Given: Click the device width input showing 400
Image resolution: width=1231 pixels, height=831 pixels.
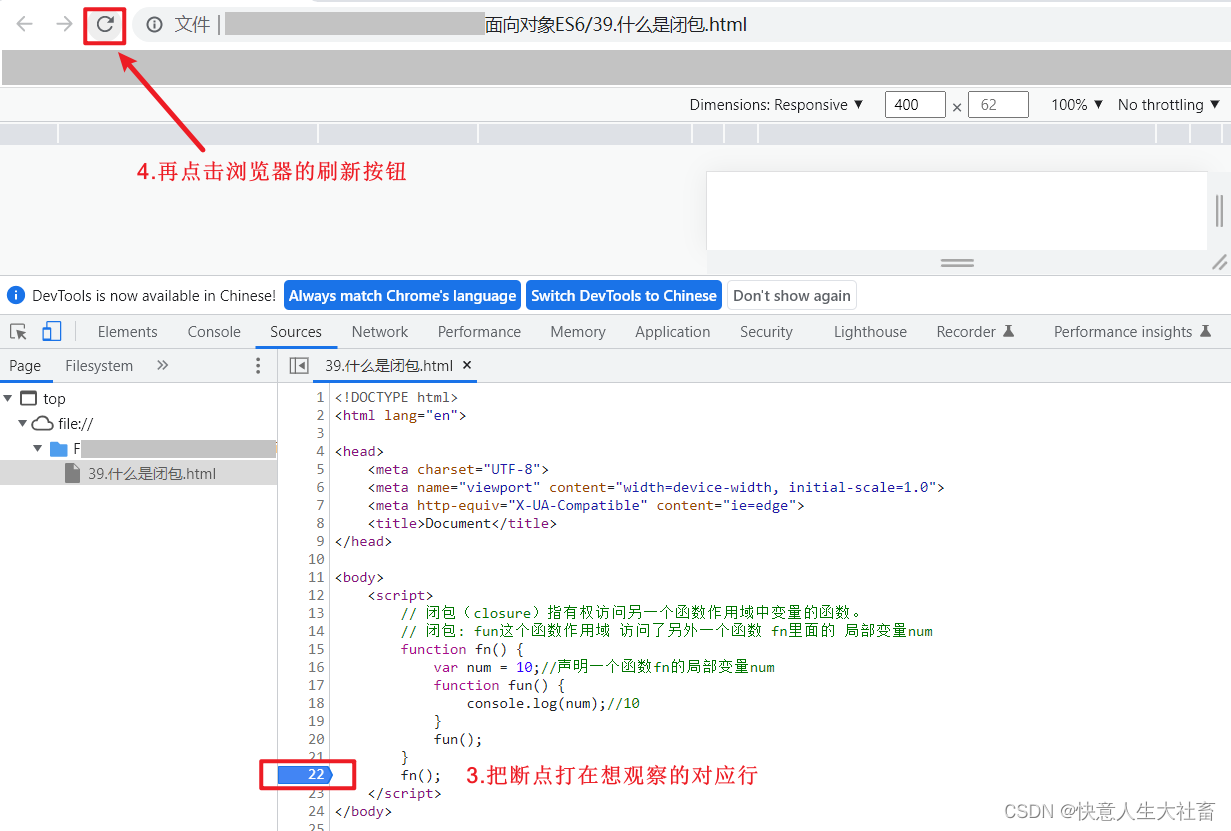Looking at the screenshot, I should 915,104.
